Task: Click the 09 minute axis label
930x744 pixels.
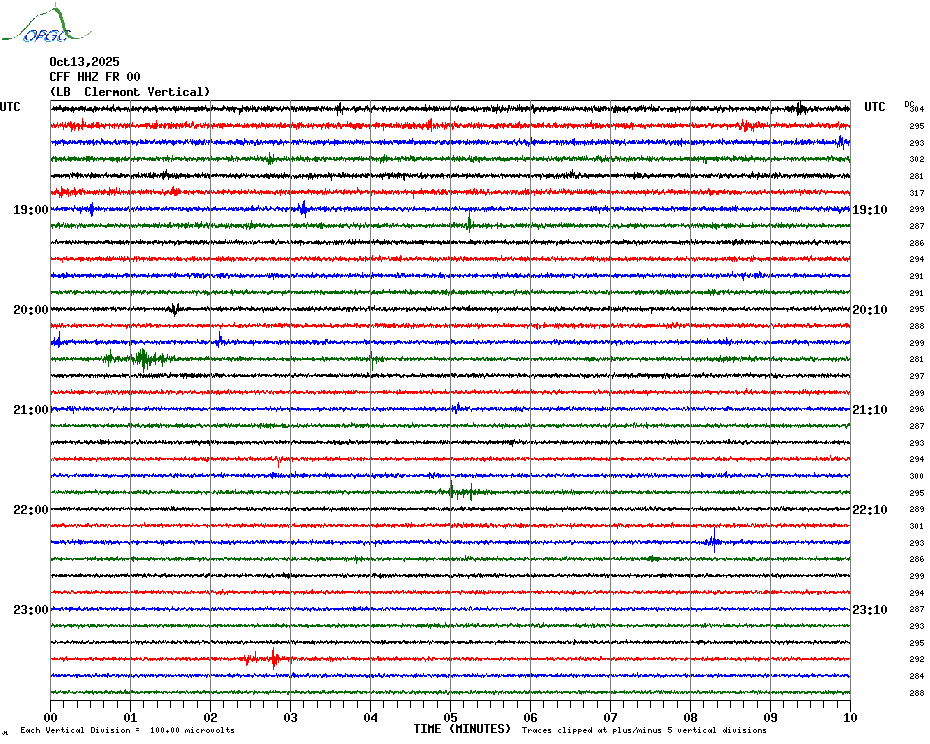Action: [770, 717]
